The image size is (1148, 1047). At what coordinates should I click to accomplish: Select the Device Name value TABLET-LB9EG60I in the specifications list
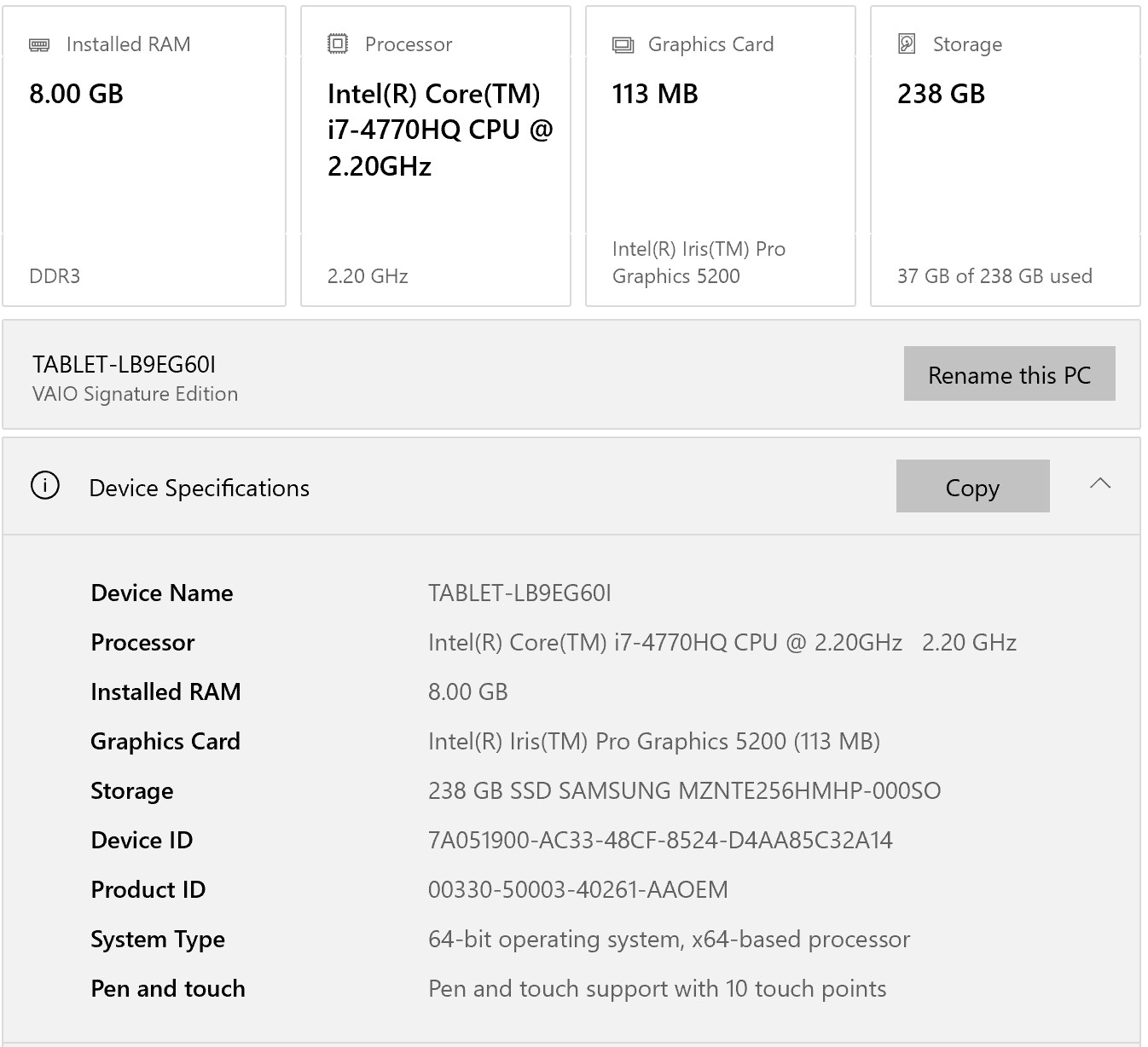point(519,593)
